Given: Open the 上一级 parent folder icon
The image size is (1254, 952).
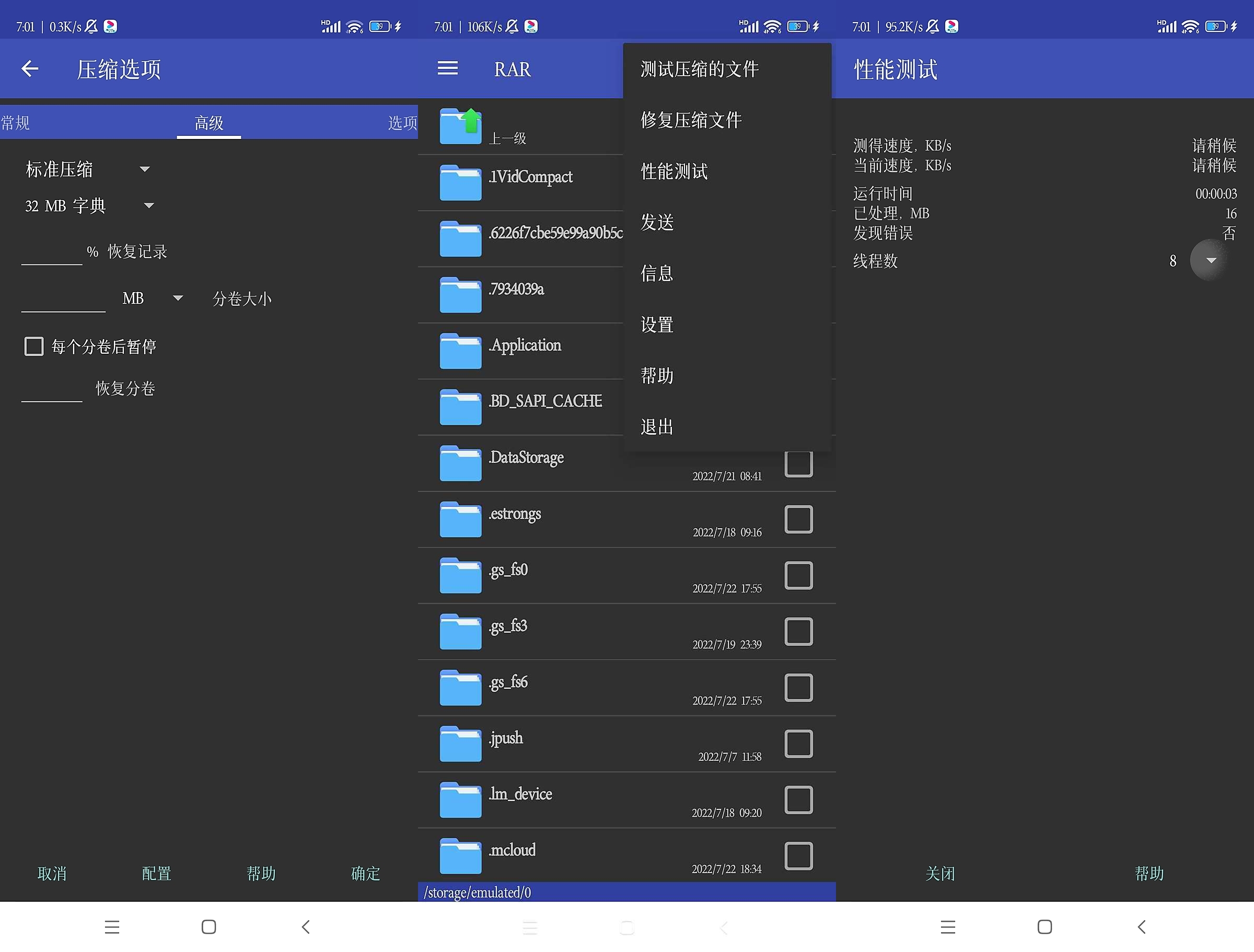Looking at the screenshot, I should click(x=460, y=126).
